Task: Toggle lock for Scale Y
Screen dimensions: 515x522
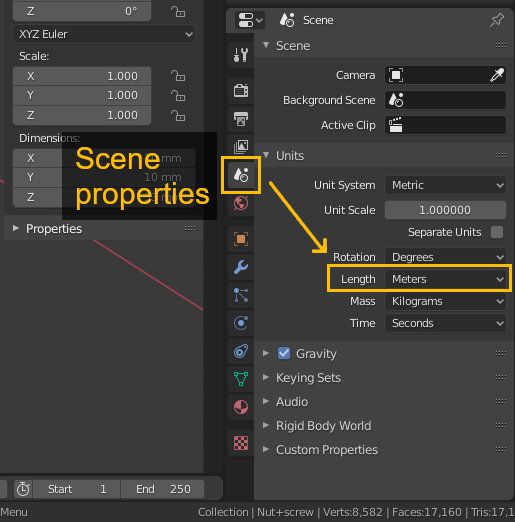Action: [178, 96]
